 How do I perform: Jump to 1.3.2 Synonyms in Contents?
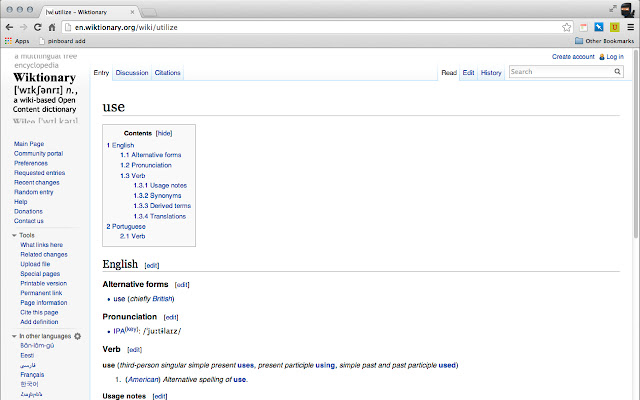[158, 196]
